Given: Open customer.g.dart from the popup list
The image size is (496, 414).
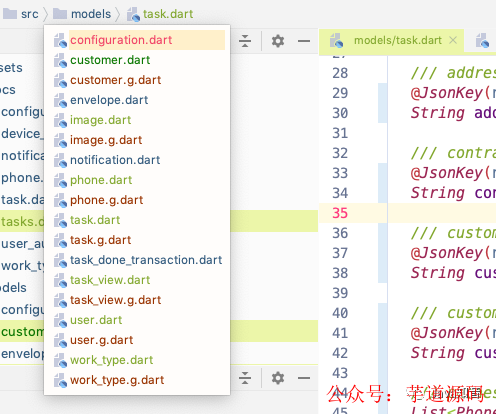Looking at the screenshot, I should pyautogui.click(x=116, y=80).
